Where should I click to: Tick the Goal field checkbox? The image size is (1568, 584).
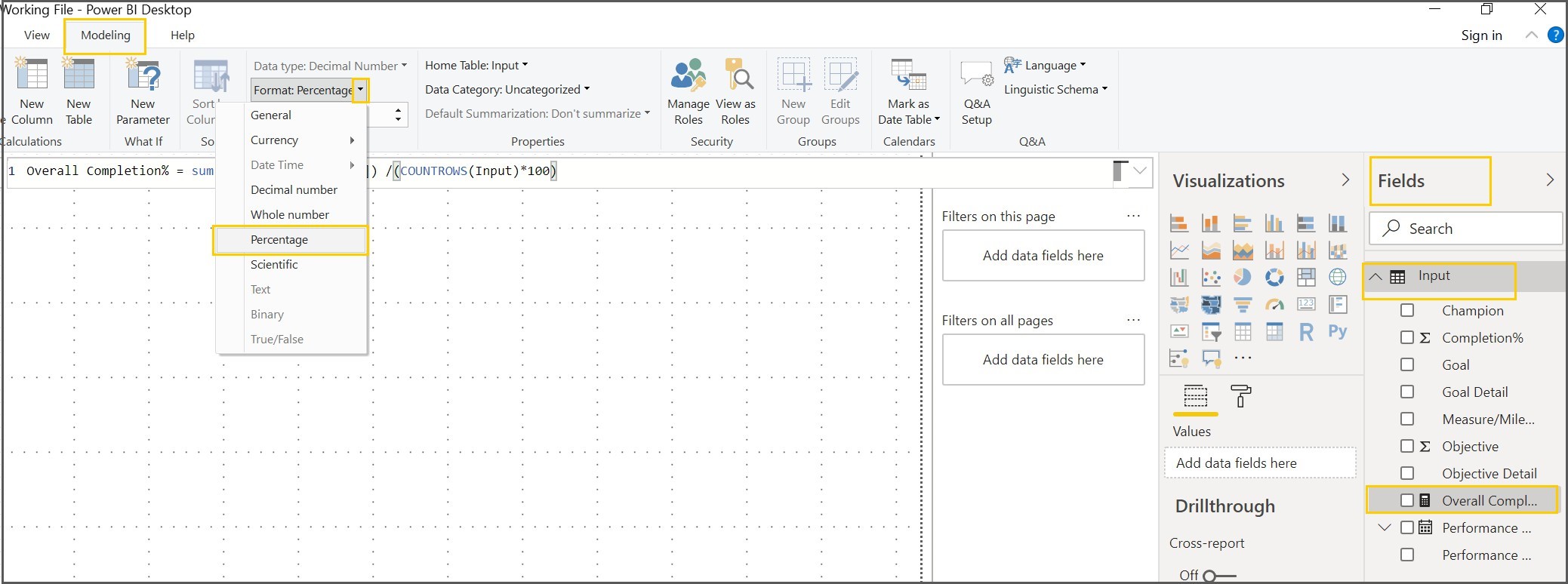pos(1407,364)
